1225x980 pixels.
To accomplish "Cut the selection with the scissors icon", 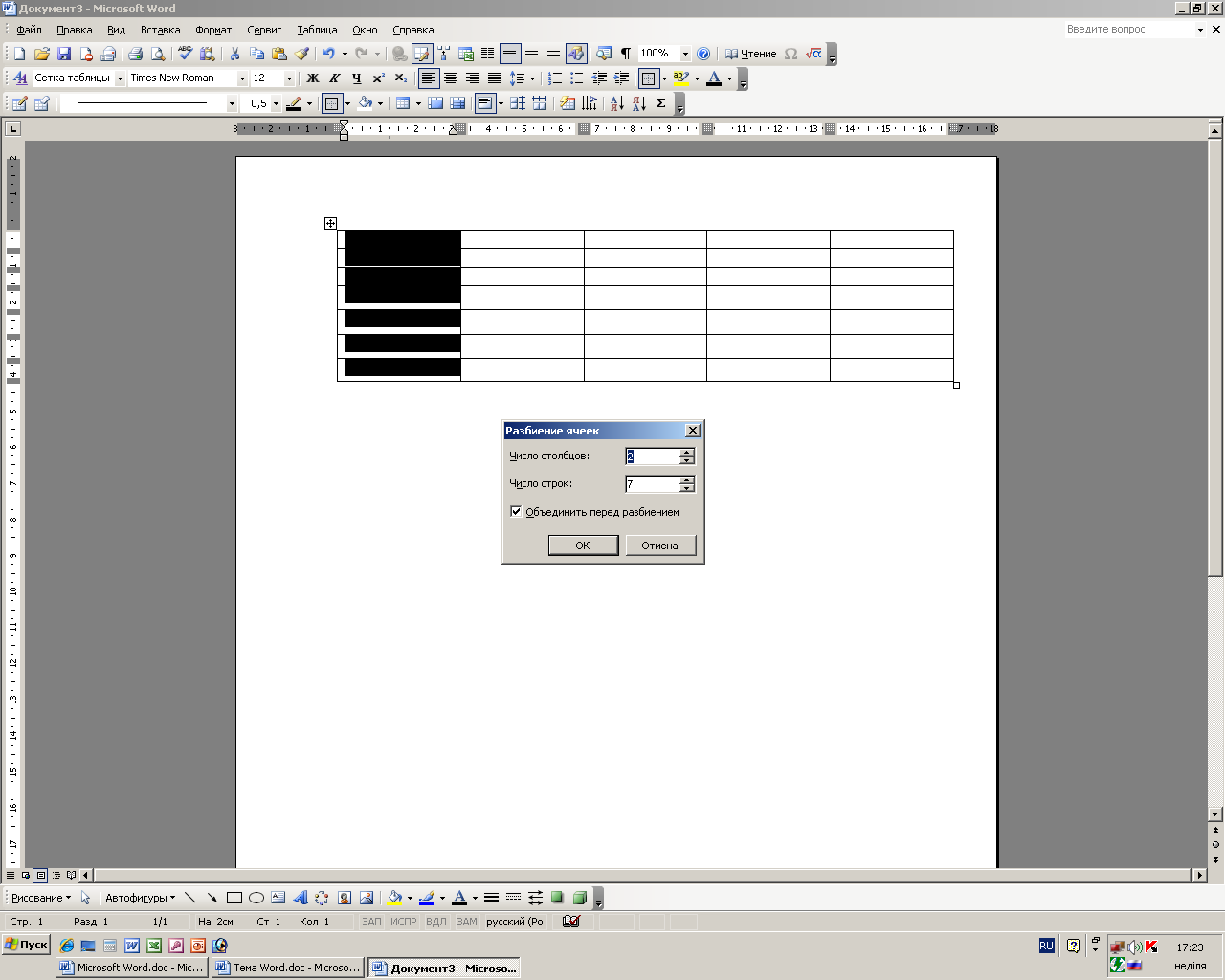I will pyautogui.click(x=234, y=54).
